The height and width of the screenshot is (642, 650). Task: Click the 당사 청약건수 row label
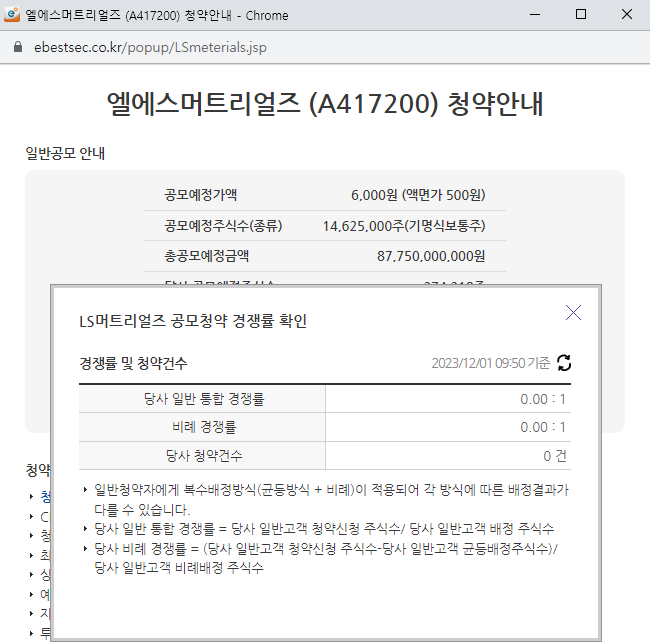(x=204, y=455)
